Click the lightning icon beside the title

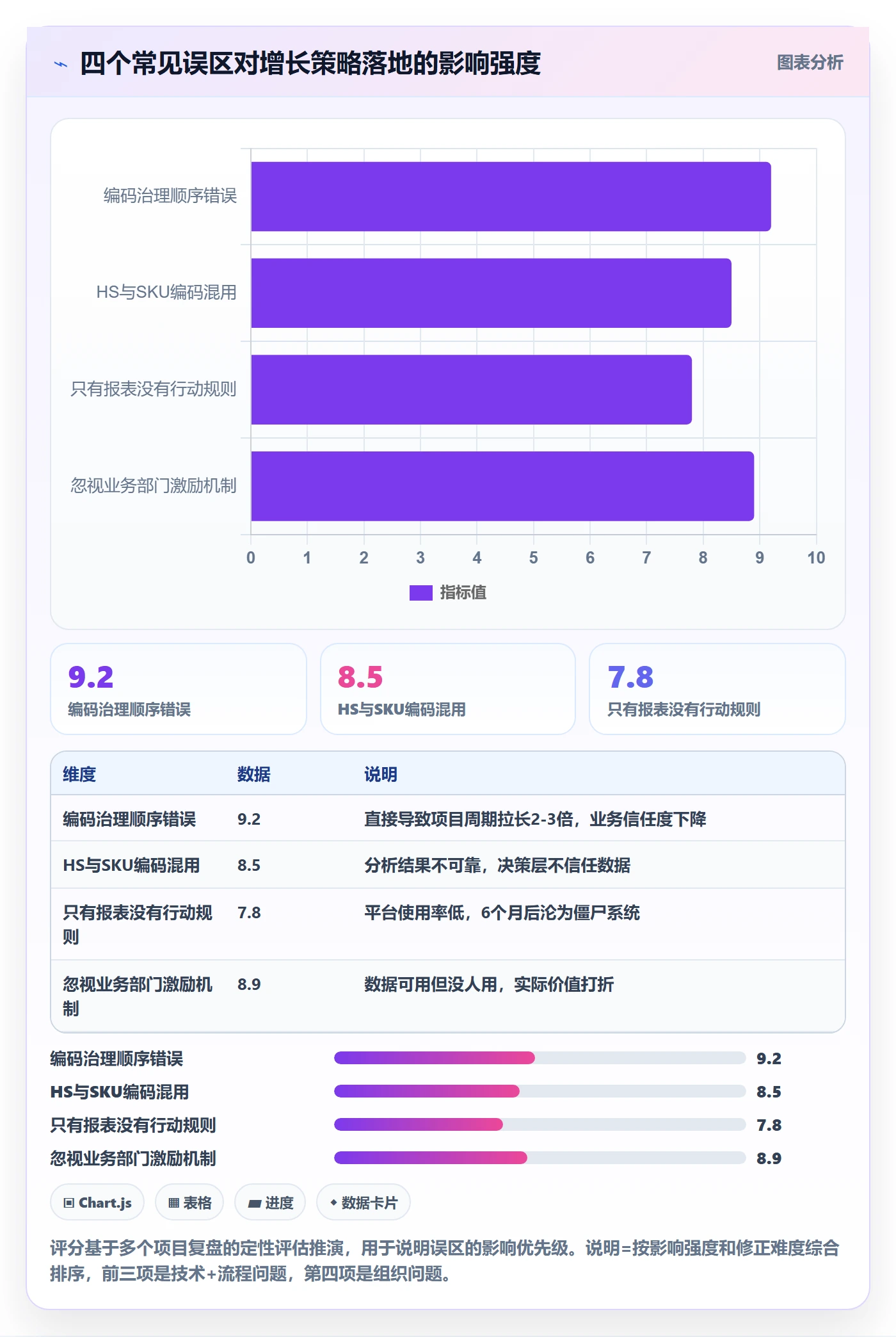[x=61, y=64]
